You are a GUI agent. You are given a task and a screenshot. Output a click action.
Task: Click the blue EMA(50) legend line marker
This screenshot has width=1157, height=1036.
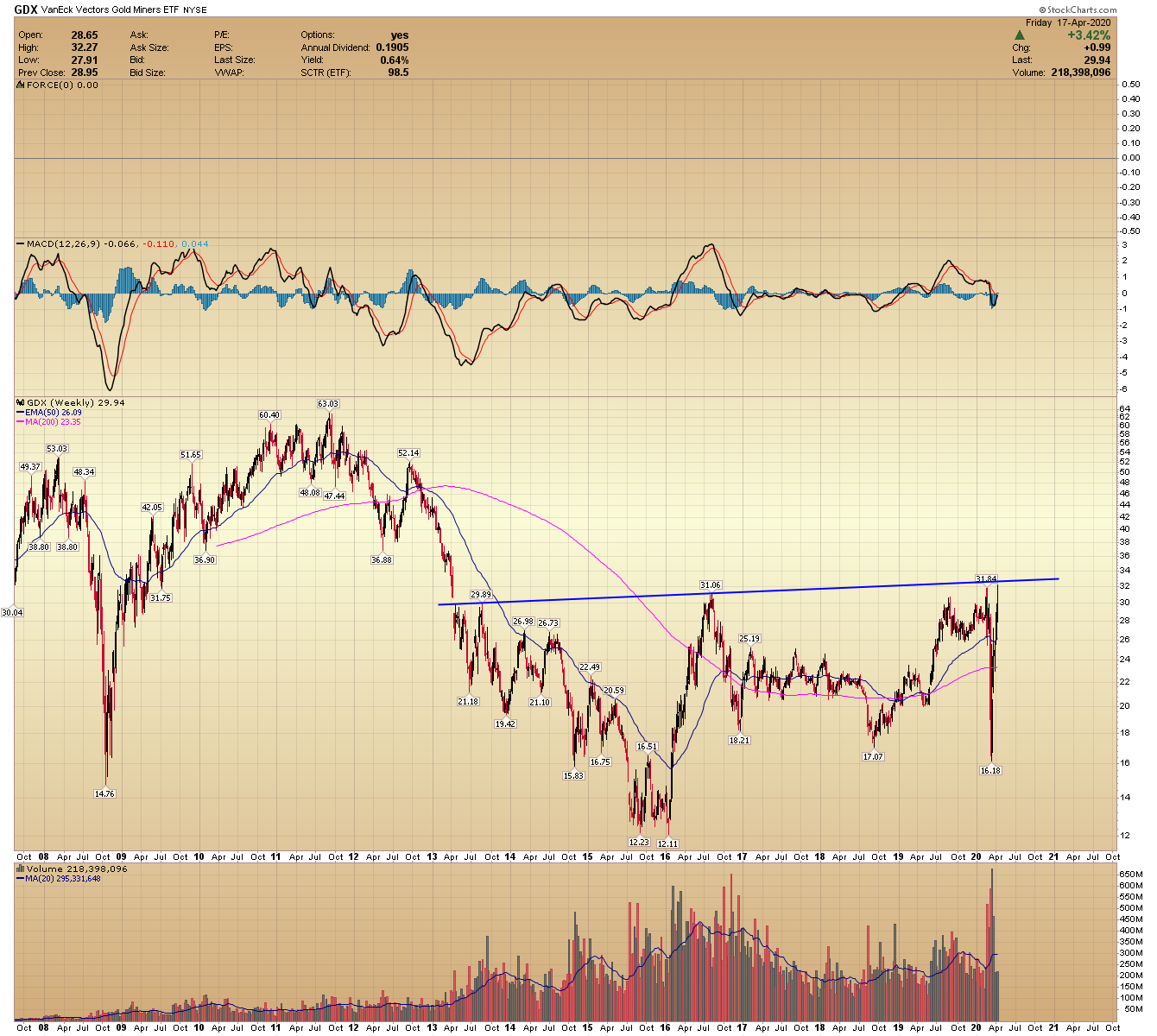pyautogui.click(x=21, y=413)
